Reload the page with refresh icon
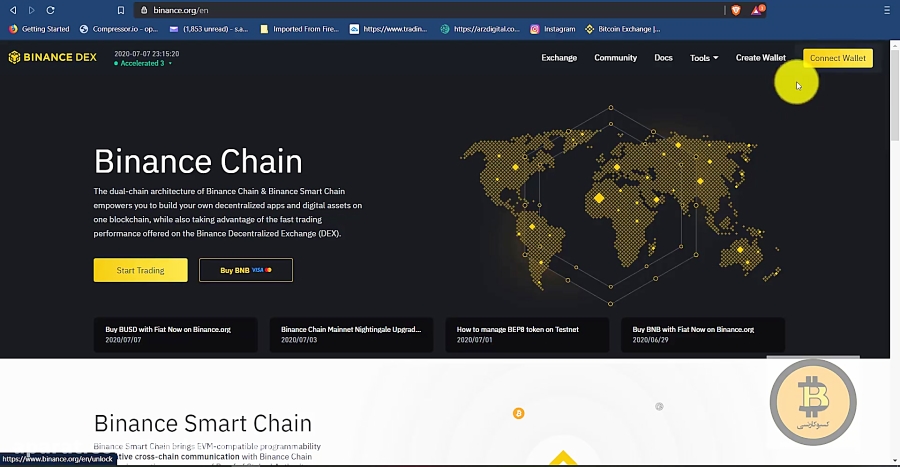This screenshot has width=900, height=467. pyautogui.click(x=51, y=10)
